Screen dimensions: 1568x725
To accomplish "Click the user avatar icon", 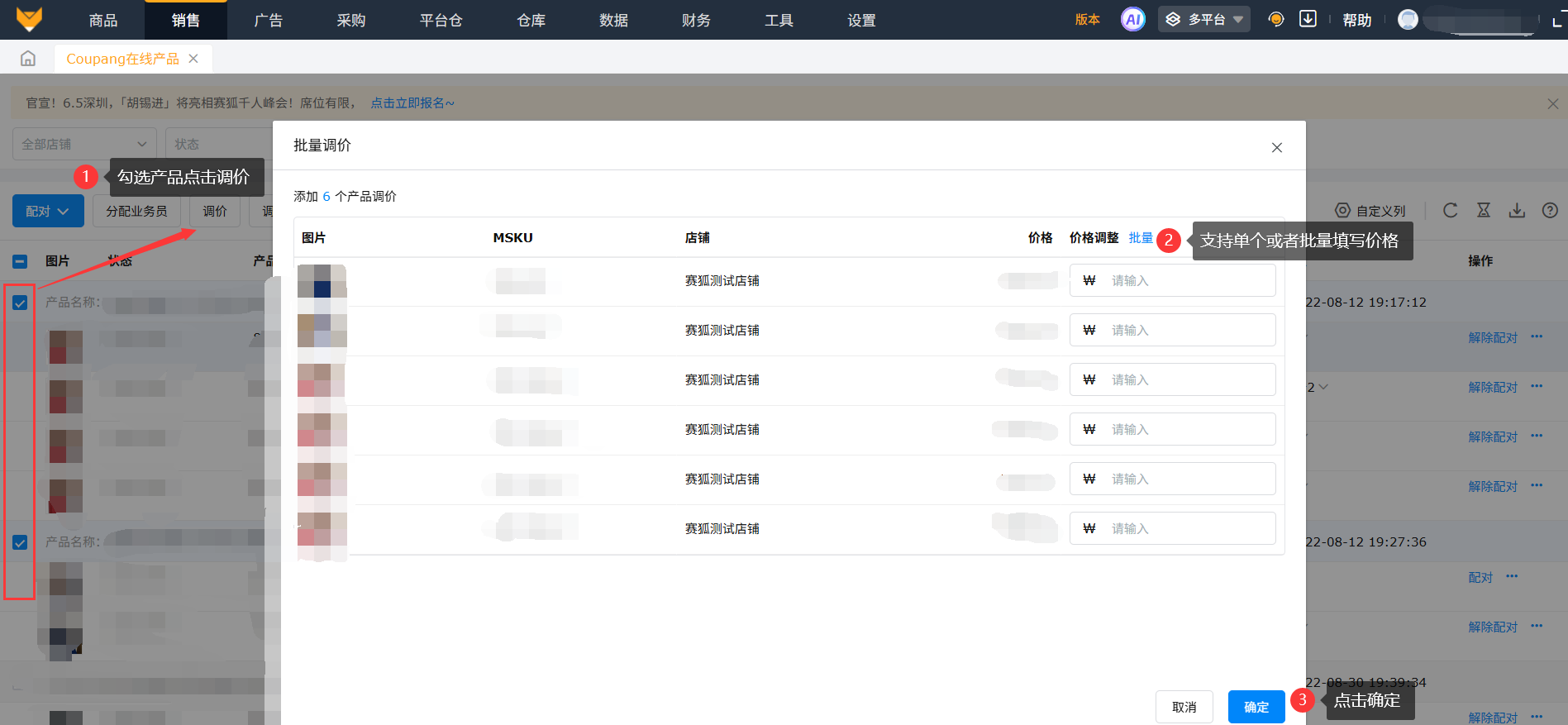I will coord(1408,19).
